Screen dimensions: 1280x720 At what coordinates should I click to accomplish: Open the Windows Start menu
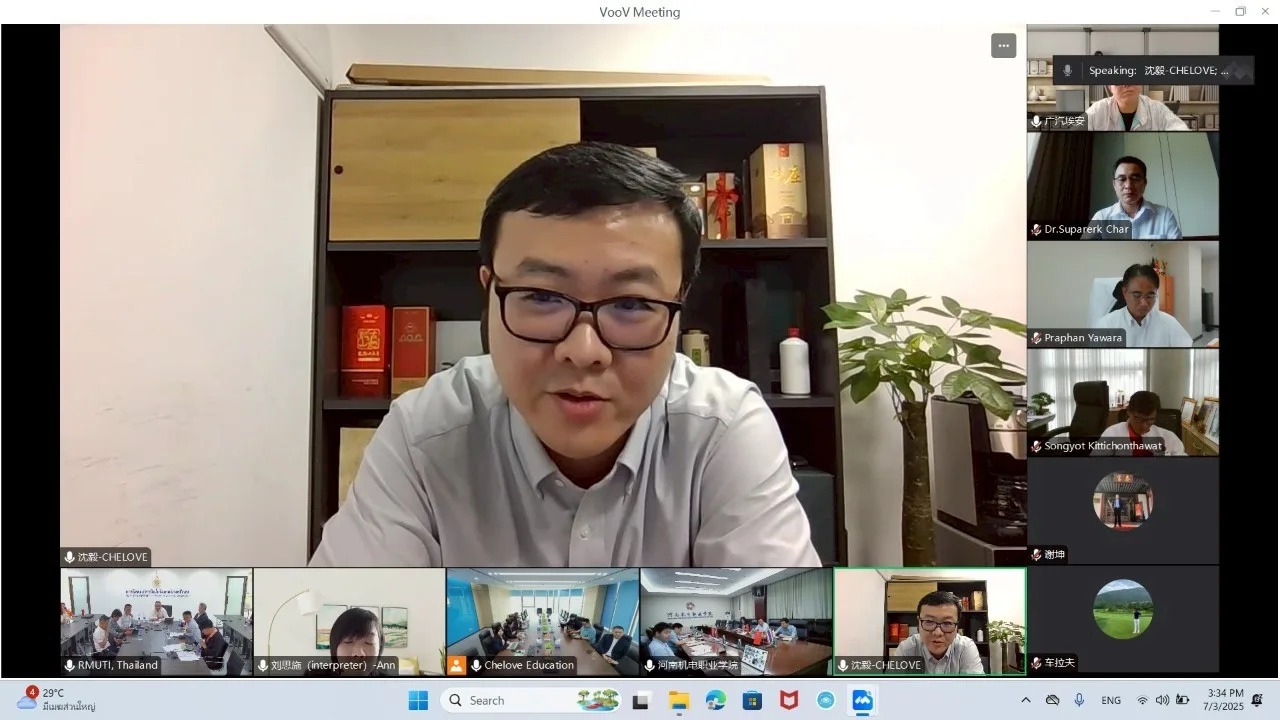418,700
